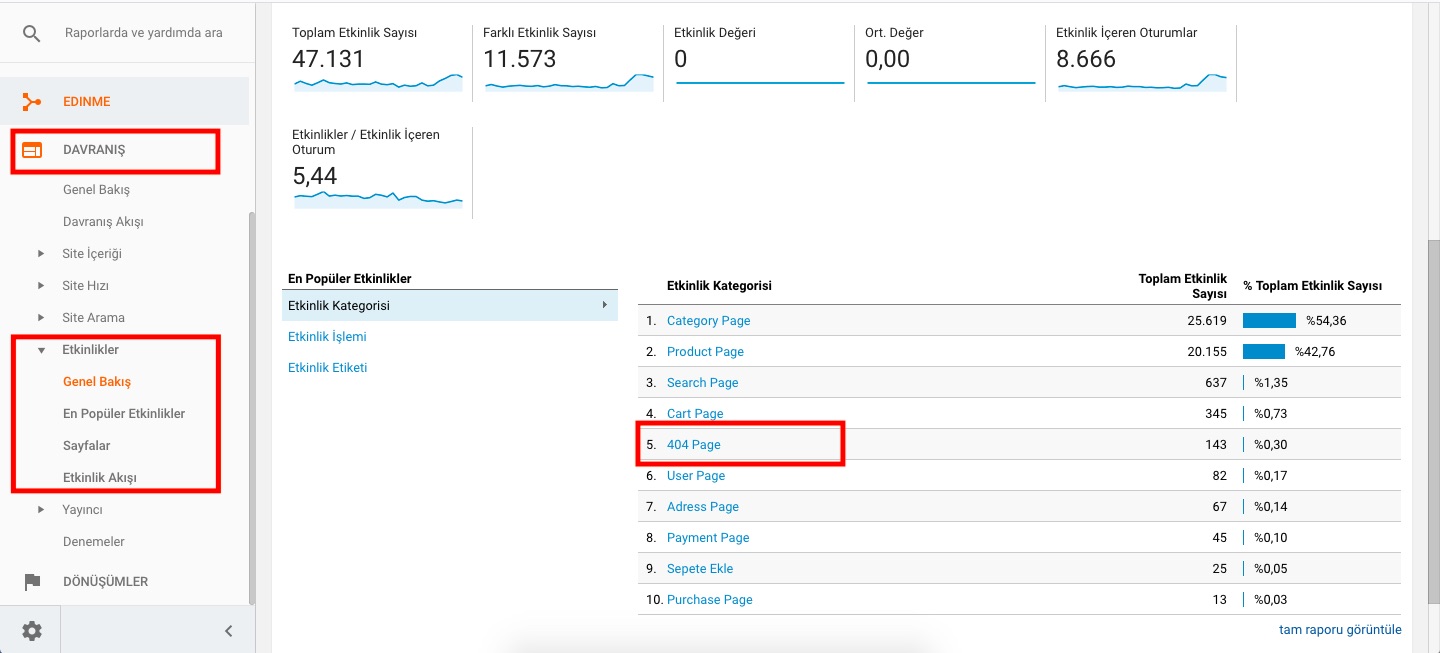Image resolution: width=1440 pixels, height=653 pixels.
Task: Click the Etkinlikler / Oturum sparkline chart
Action: pyautogui.click(x=378, y=199)
